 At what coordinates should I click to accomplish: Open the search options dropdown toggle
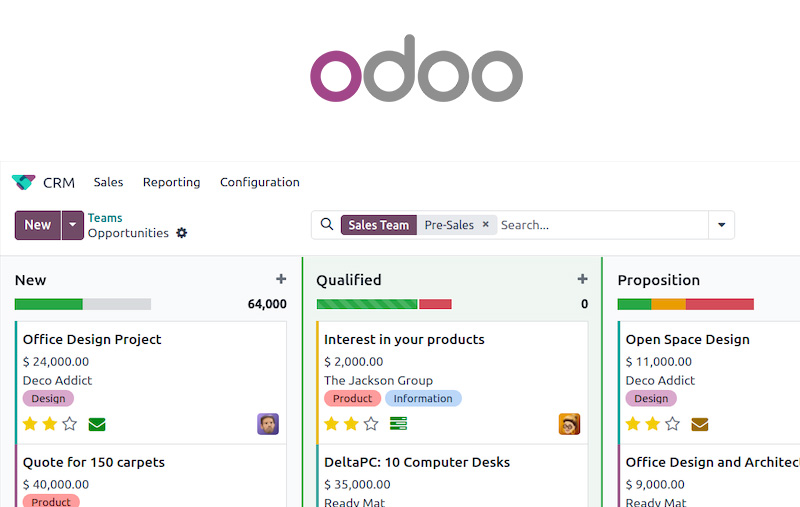(x=721, y=225)
